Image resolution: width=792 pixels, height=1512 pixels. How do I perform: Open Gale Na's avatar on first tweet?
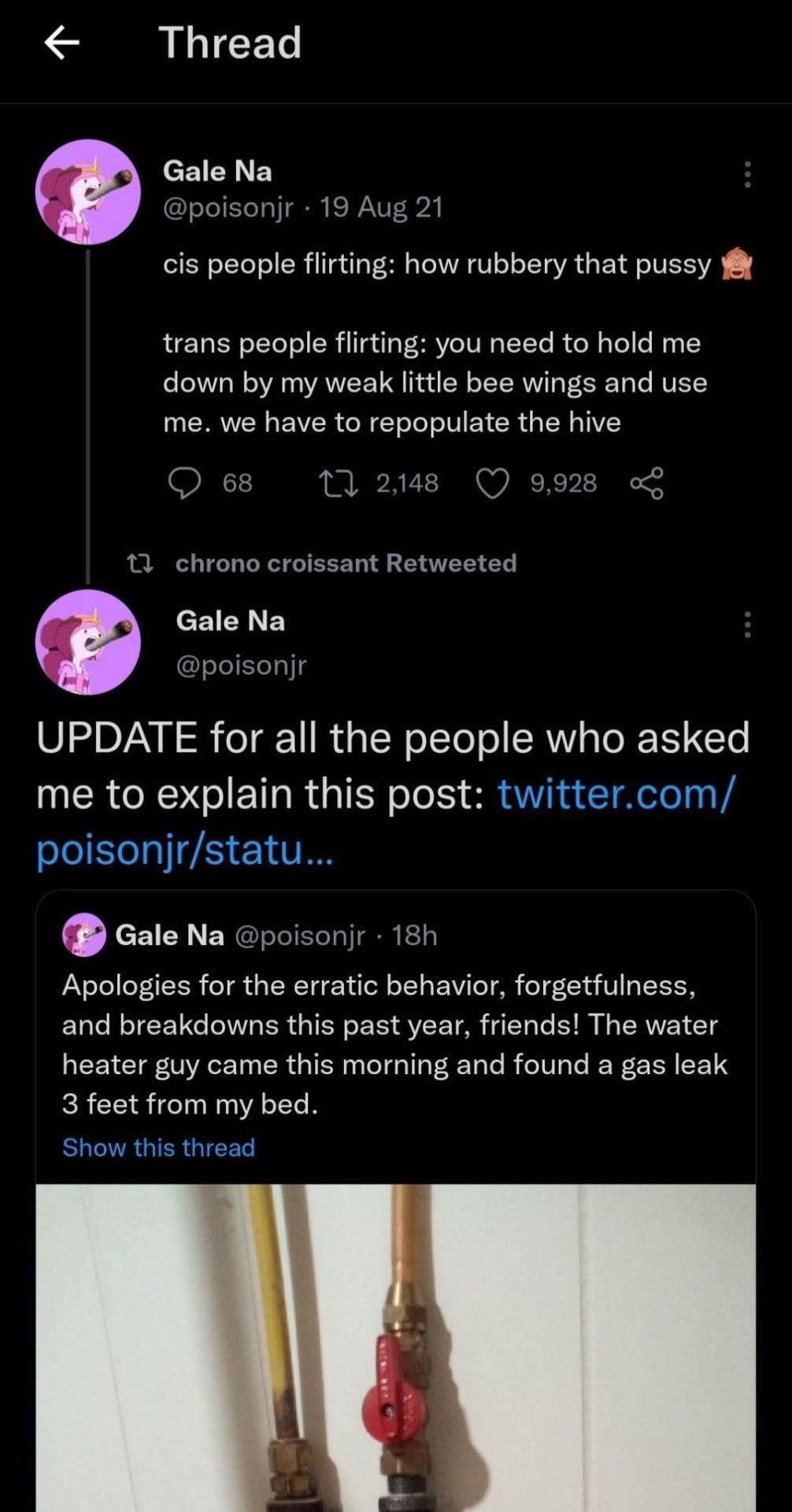[88, 192]
